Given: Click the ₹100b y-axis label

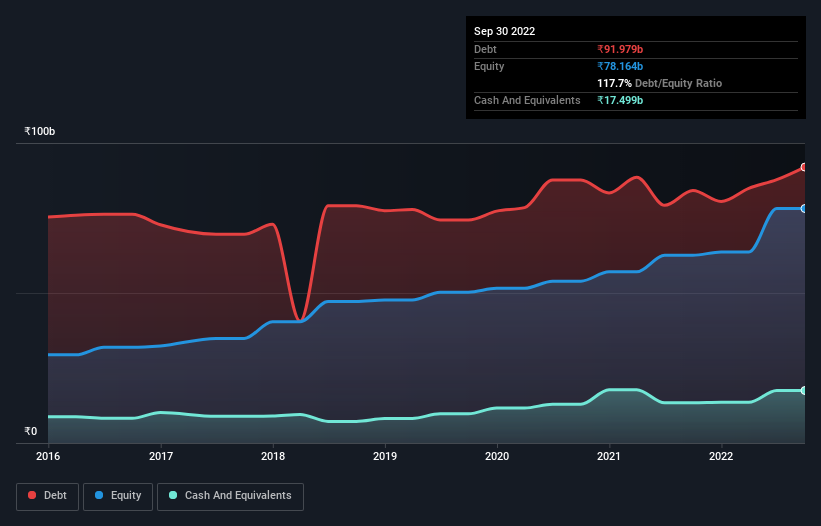Looking at the screenshot, I should point(40,131).
